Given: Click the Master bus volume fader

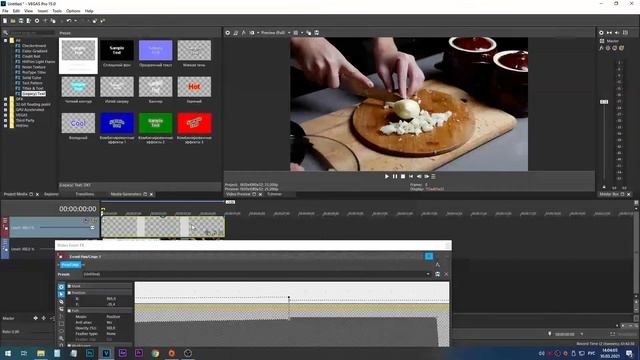Looking at the screenshot, I should 604,102.
